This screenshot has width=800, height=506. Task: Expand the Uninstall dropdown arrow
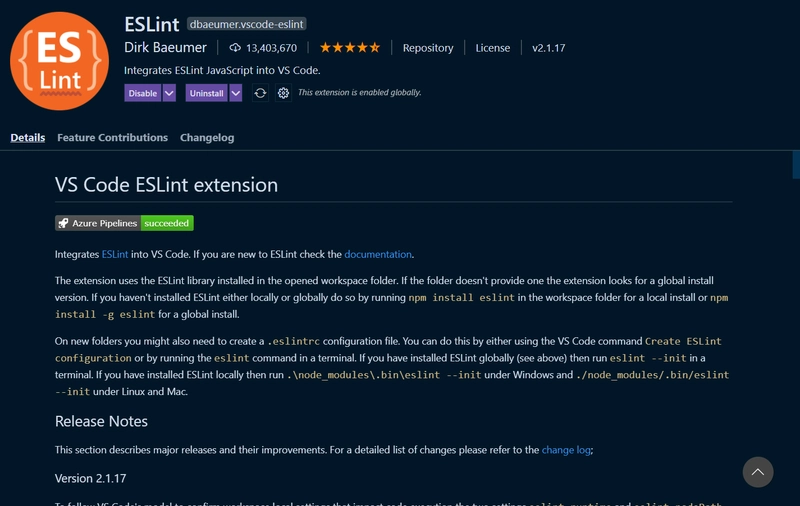[236, 93]
